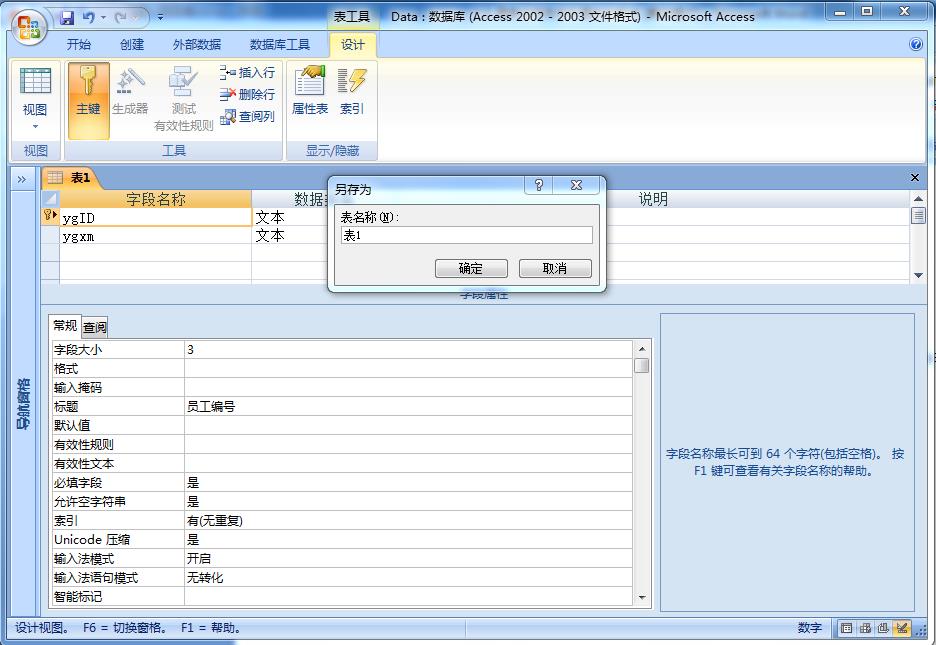Open the 索引 indexes window

pyautogui.click(x=352, y=91)
